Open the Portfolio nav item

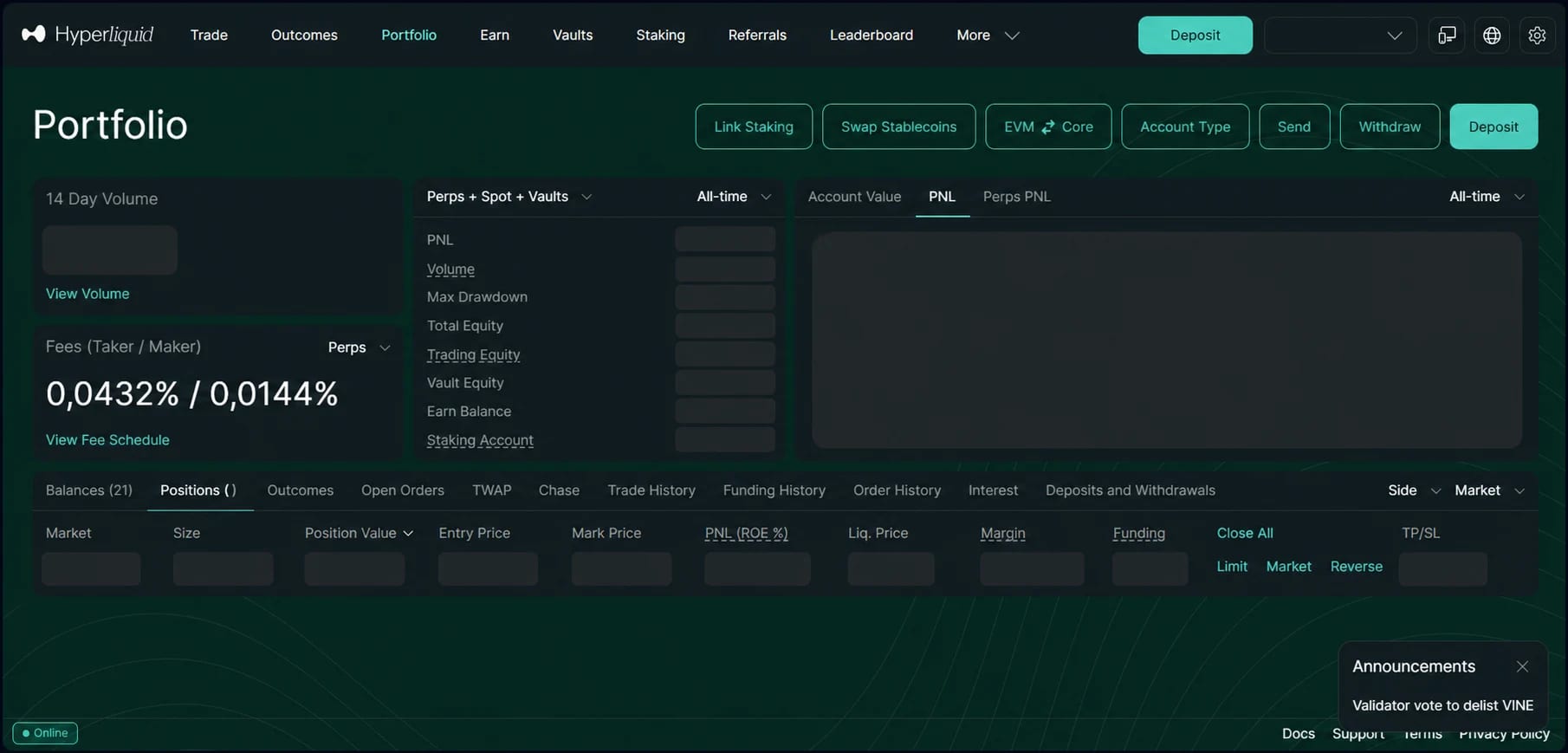pos(409,35)
